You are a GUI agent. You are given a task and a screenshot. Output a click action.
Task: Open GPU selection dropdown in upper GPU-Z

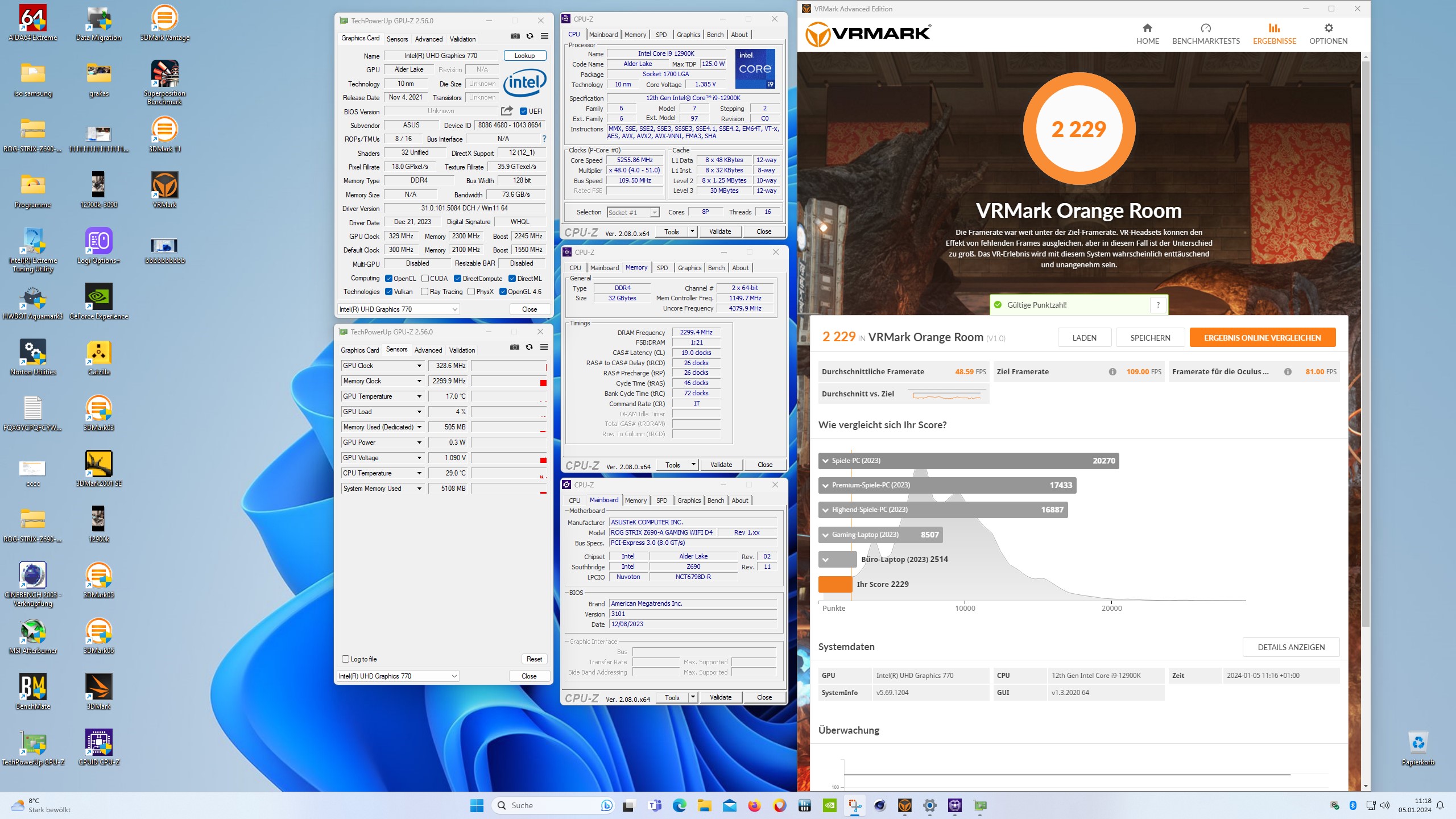(x=399, y=309)
